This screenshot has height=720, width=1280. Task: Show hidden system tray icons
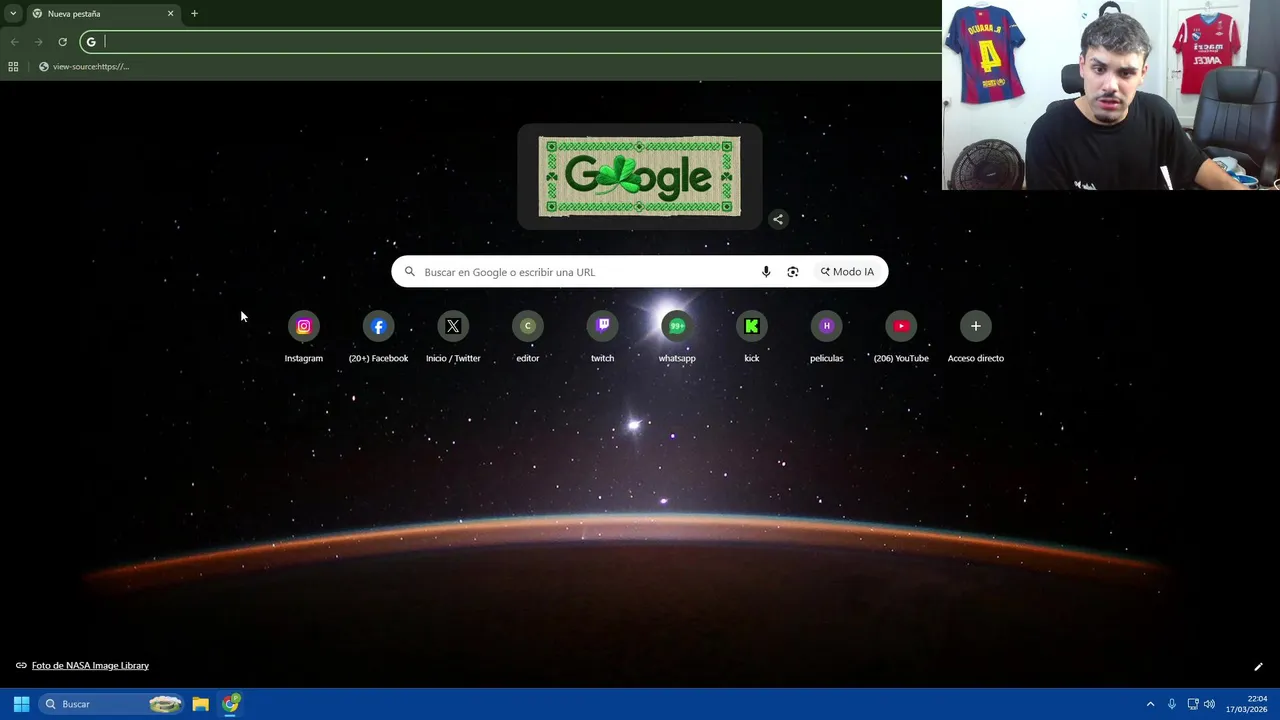coord(1150,704)
